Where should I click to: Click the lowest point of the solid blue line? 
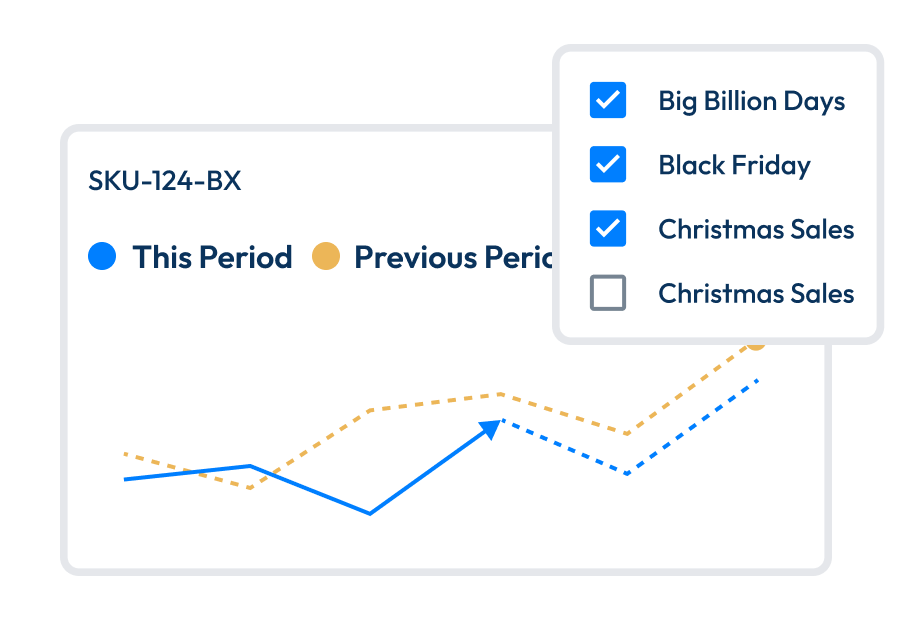click(370, 513)
